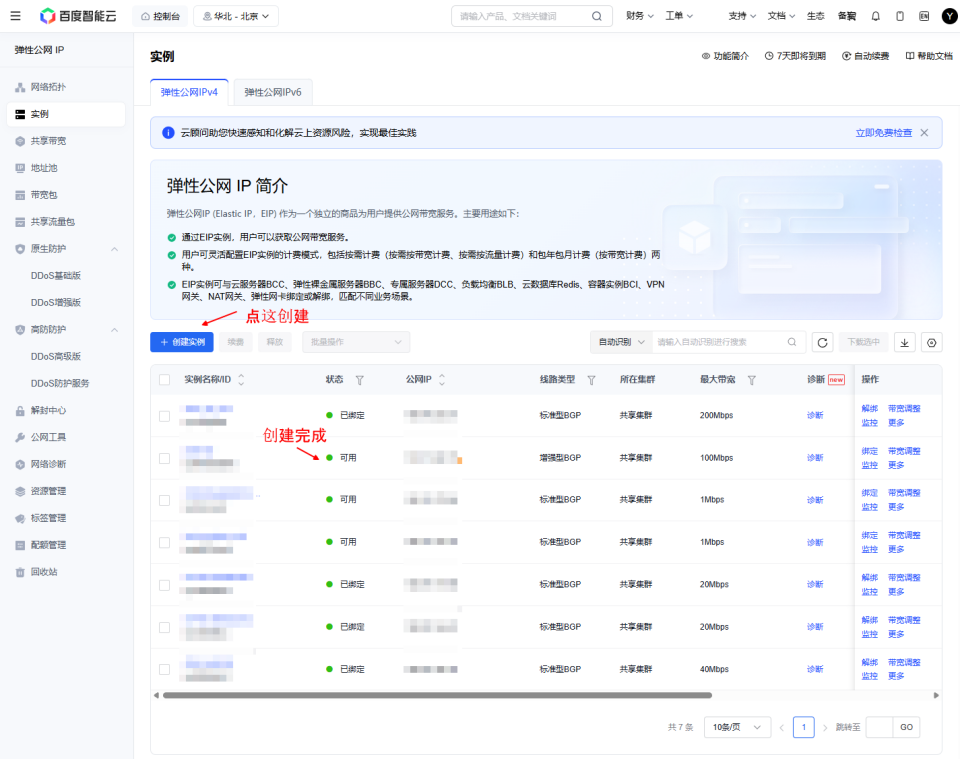
Task: Focus the instance search input field
Action: (x=719, y=342)
